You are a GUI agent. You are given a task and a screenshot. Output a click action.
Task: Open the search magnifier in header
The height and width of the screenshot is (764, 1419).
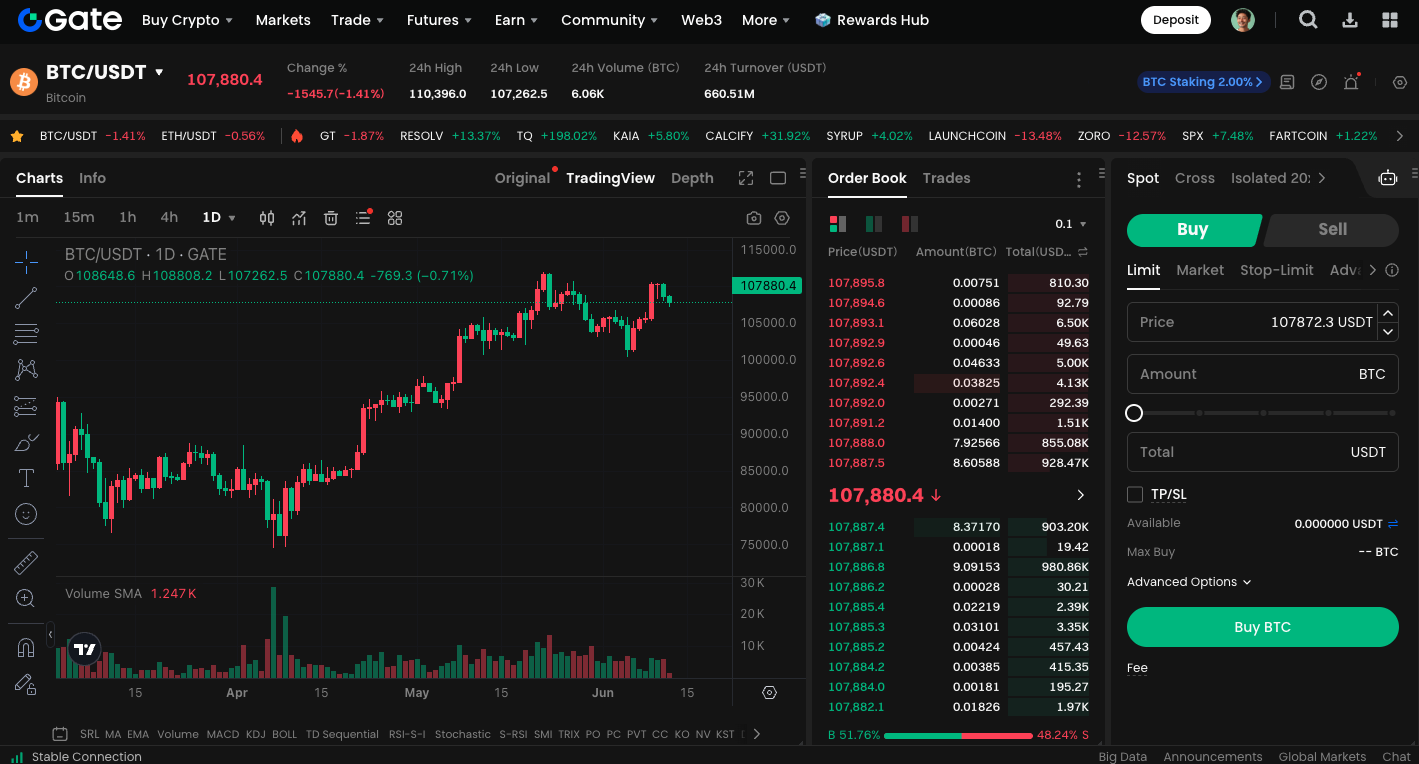point(1308,20)
